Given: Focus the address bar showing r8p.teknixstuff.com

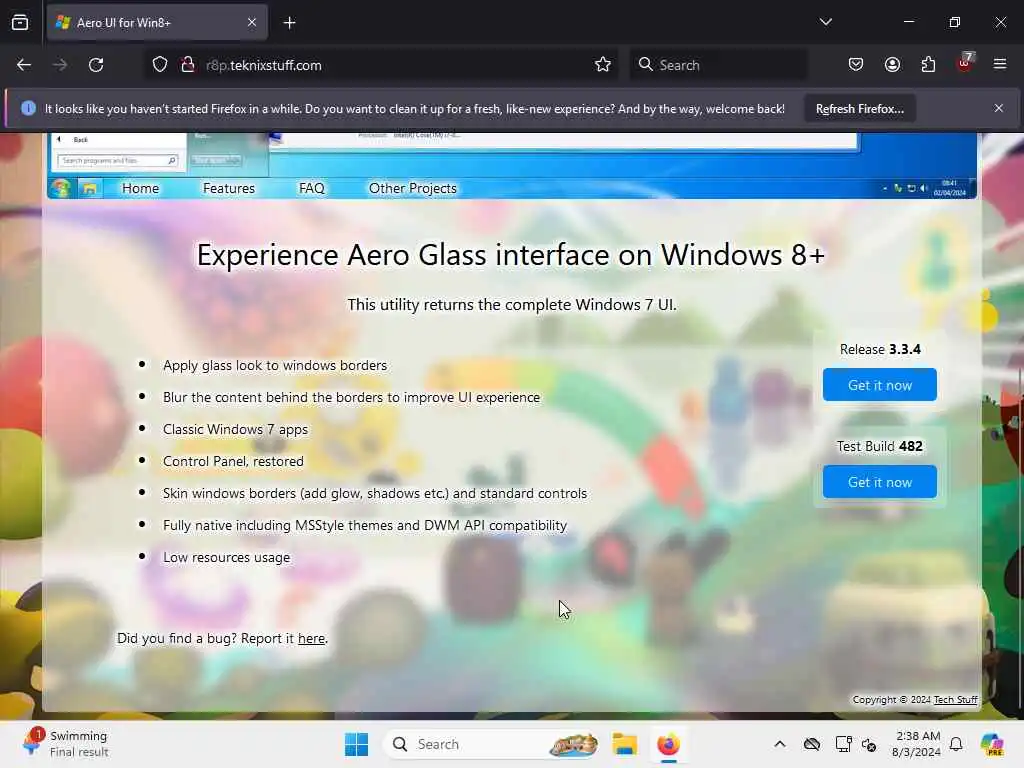Looking at the screenshot, I should tap(379, 65).
